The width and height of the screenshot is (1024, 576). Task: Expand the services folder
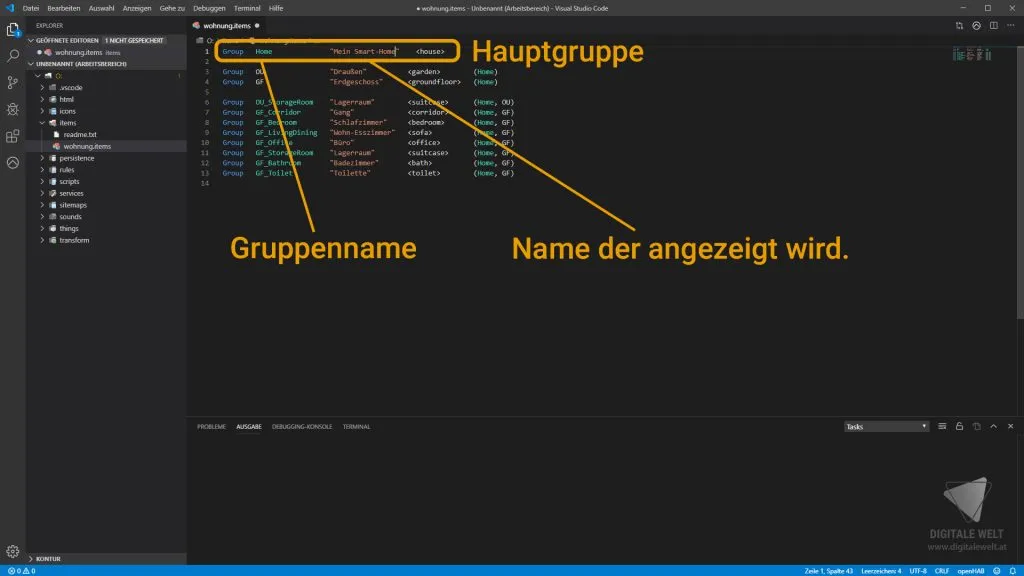coord(71,193)
